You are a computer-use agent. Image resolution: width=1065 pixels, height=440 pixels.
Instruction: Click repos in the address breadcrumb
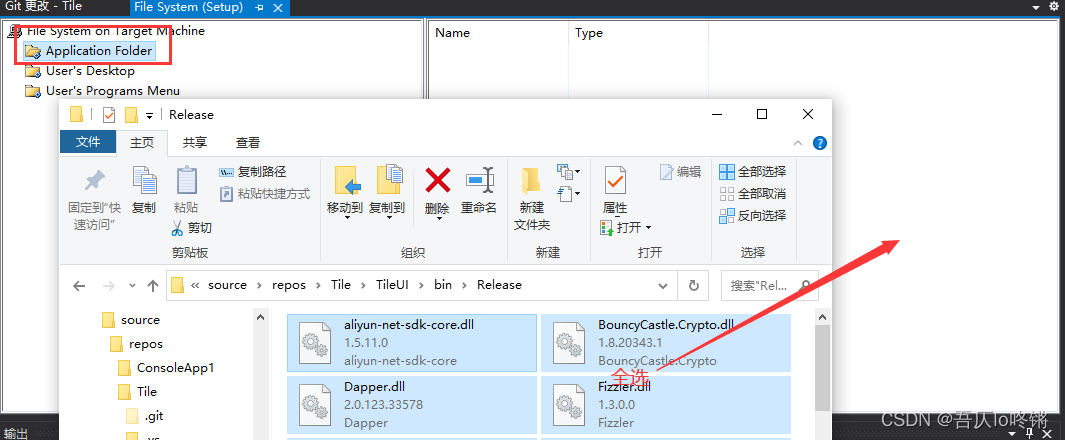290,285
